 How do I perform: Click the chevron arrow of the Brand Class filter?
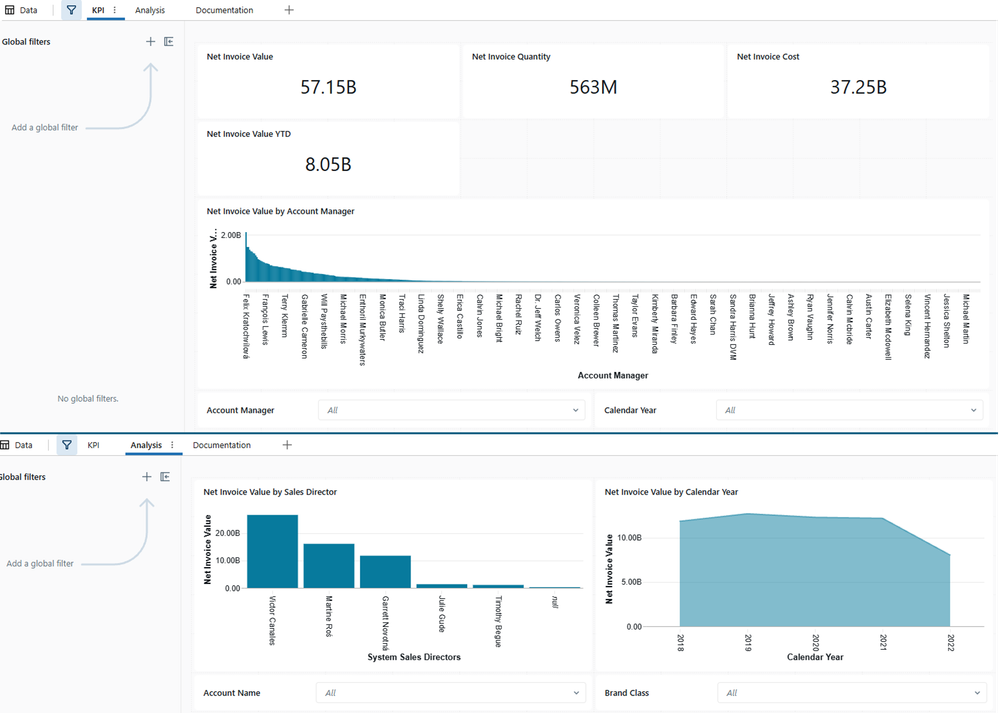point(977,693)
